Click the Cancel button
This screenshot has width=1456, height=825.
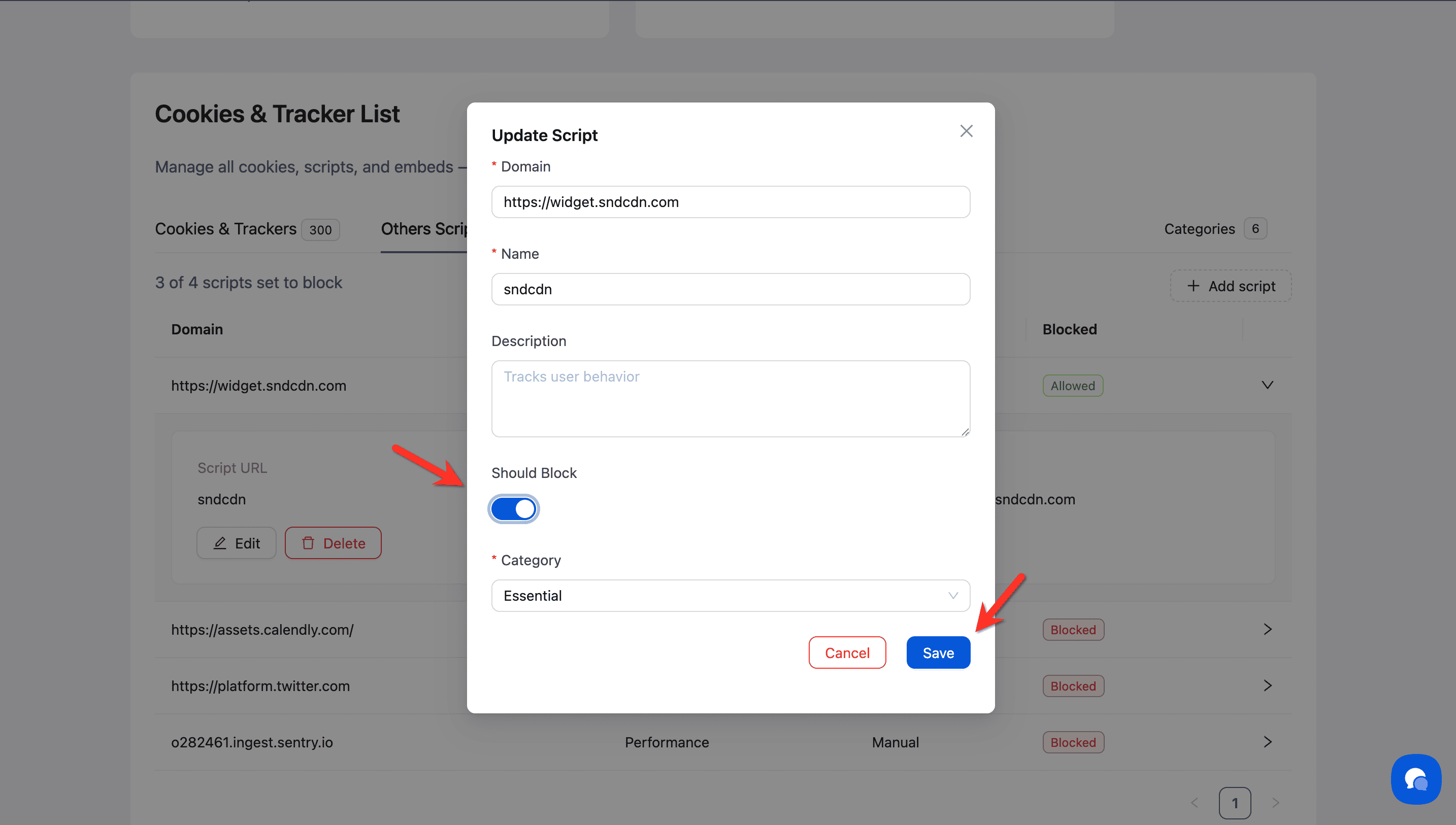847,653
